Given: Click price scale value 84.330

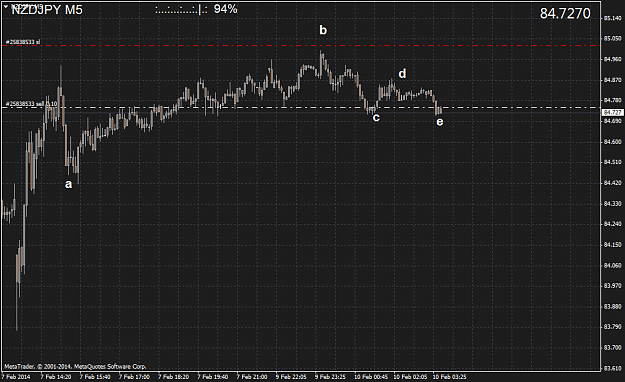Looking at the screenshot, I should [613, 203].
